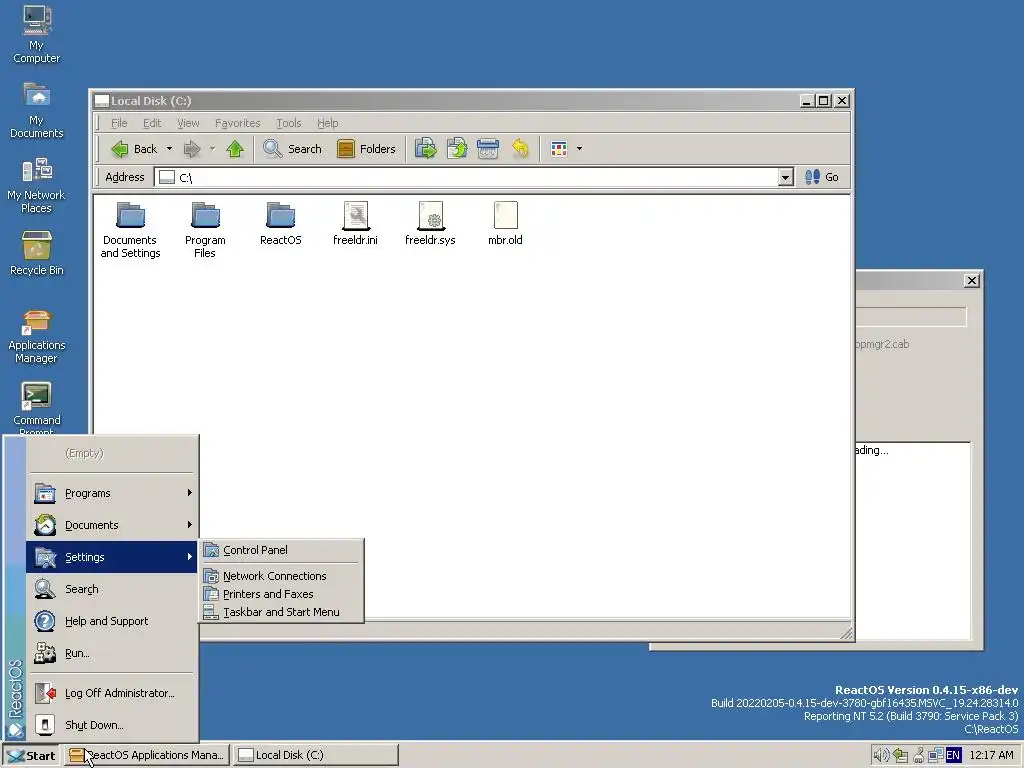1024x768 pixels.
Task: Select the freeldr.sys file
Action: 430,224
